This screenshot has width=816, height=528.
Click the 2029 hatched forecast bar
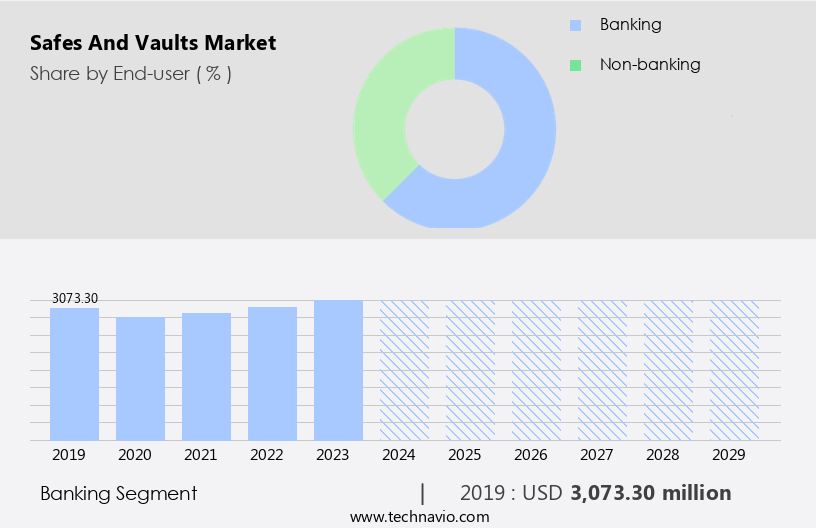(x=734, y=370)
